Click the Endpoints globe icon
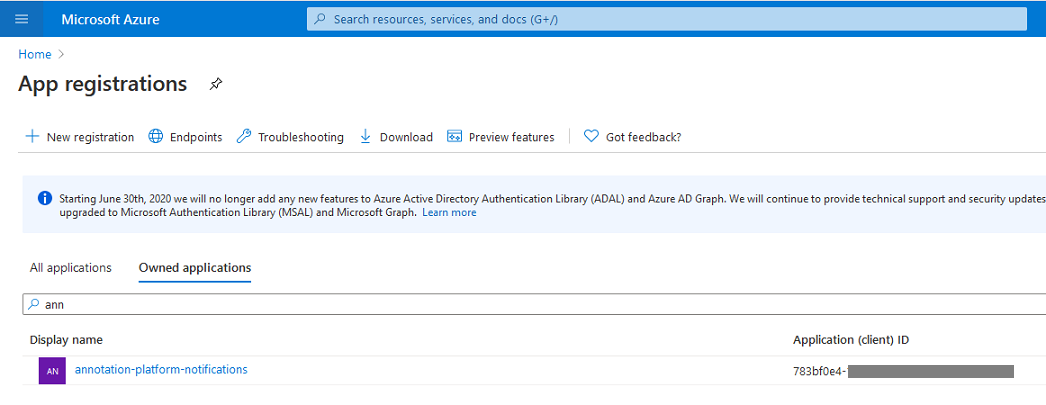 pos(155,136)
